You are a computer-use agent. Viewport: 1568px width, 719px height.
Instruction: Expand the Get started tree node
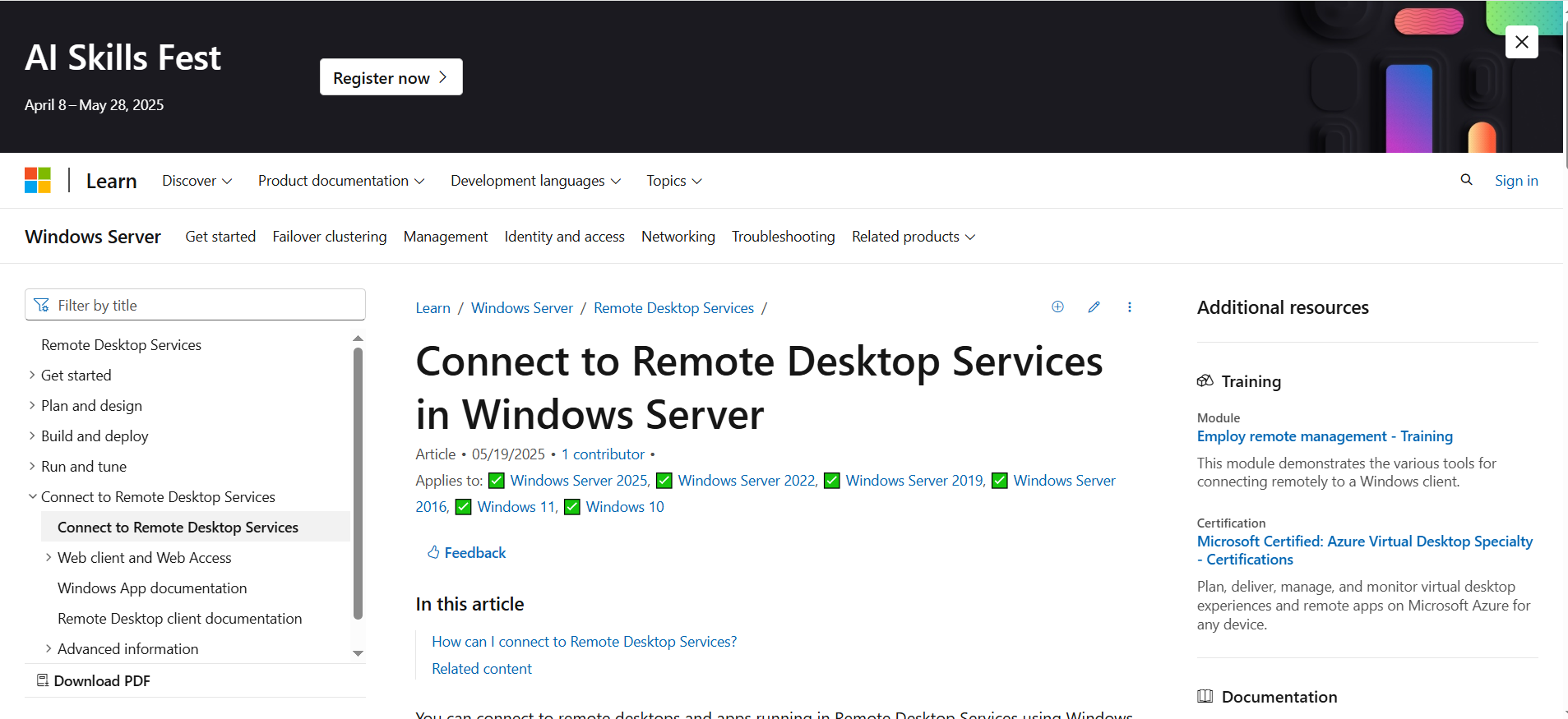tap(32, 375)
